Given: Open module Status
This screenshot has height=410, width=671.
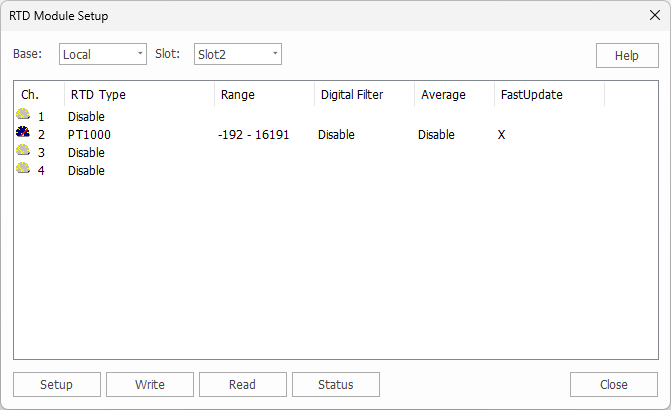Looking at the screenshot, I should 336,385.
